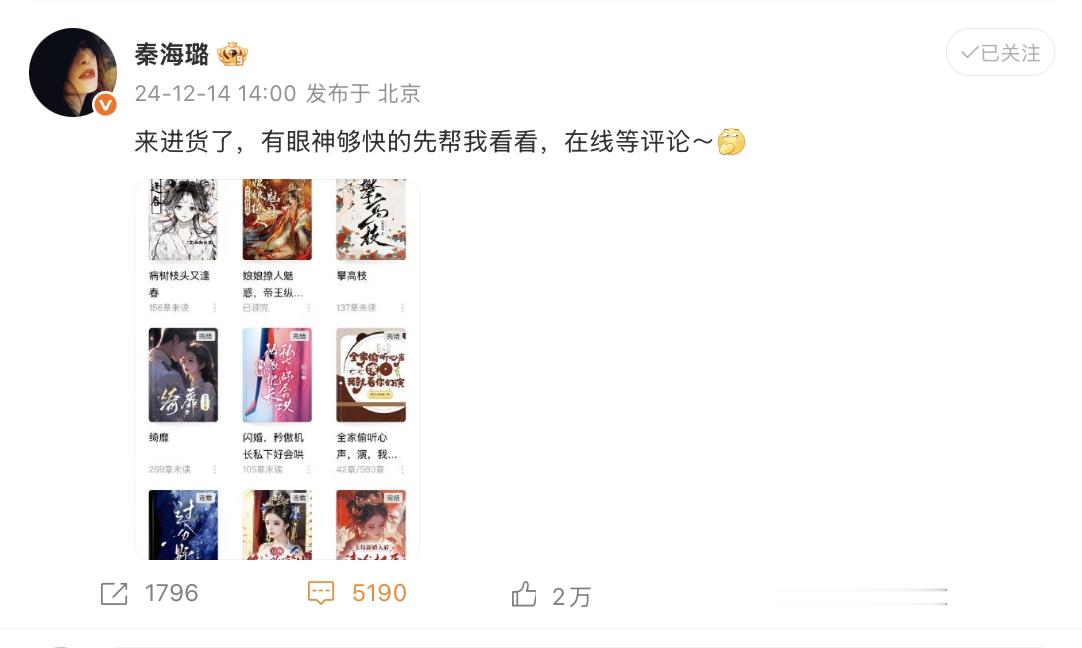Open more options for 闪婚 book
The width and height of the screenshot is (1082, 648).
pyautogui.click(x=308, y=469)
